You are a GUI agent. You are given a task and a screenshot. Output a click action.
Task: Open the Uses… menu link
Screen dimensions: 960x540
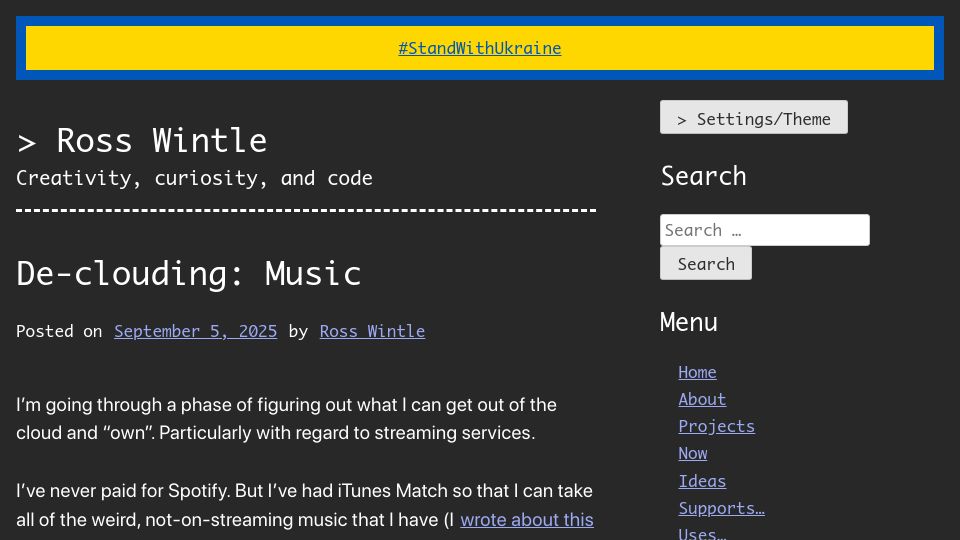(x=702, y=533)
